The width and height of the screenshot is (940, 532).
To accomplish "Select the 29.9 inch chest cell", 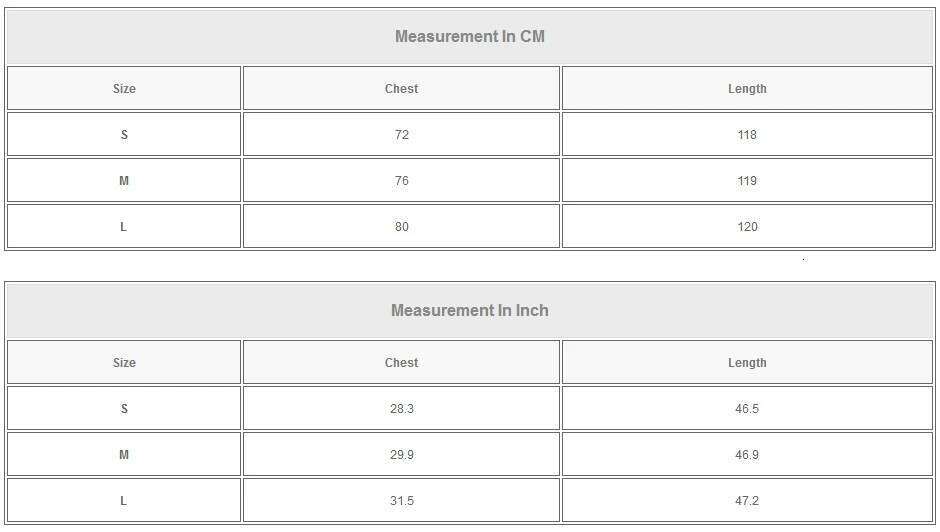I will [401, 455].
